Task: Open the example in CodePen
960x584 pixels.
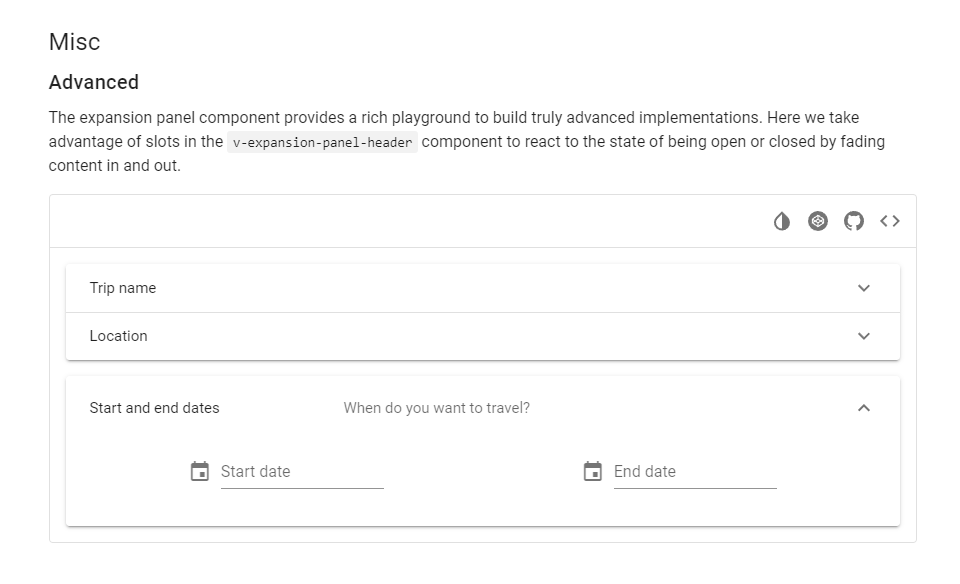Action: pos(818,221)
